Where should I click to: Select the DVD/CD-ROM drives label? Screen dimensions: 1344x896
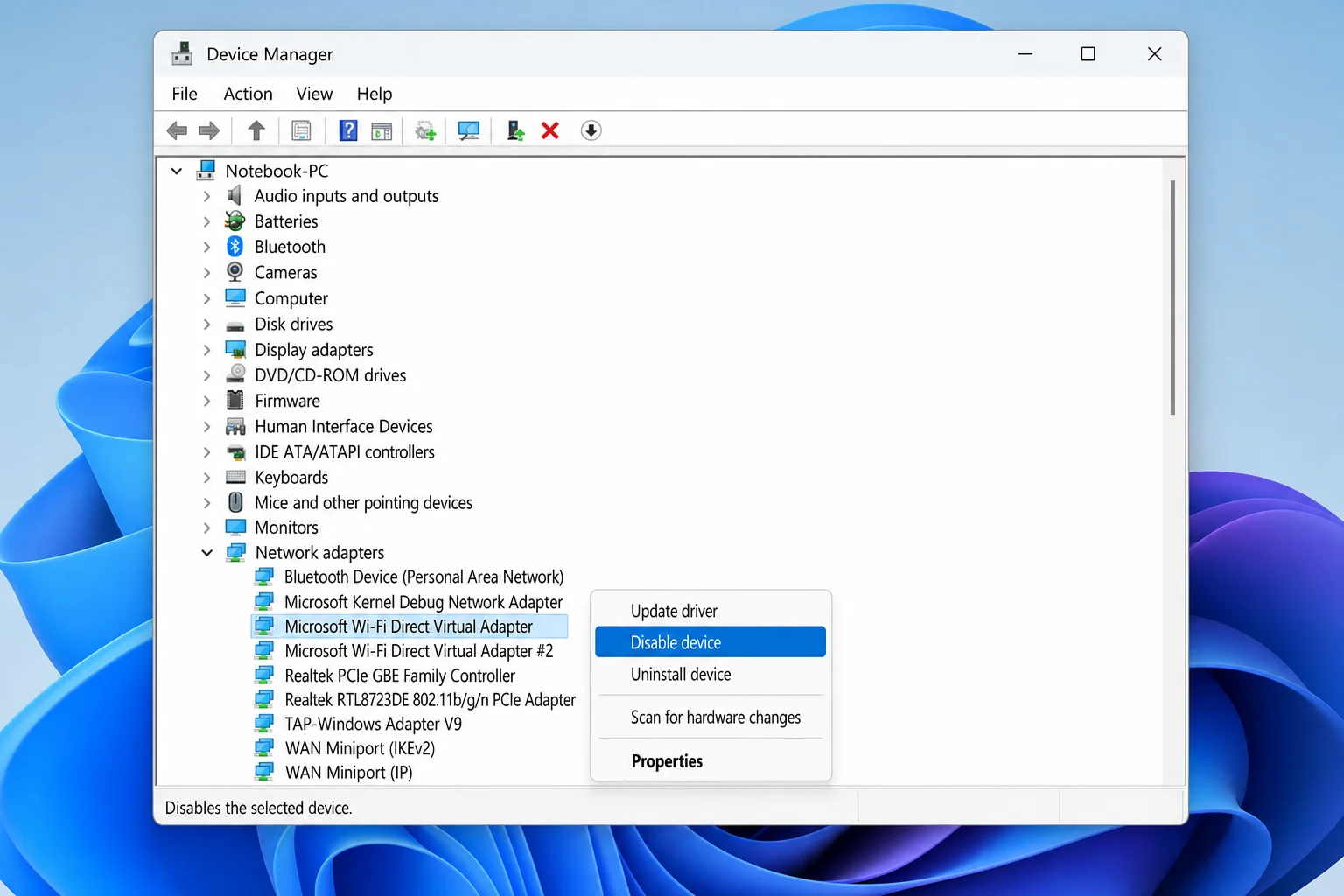point(330,375)
